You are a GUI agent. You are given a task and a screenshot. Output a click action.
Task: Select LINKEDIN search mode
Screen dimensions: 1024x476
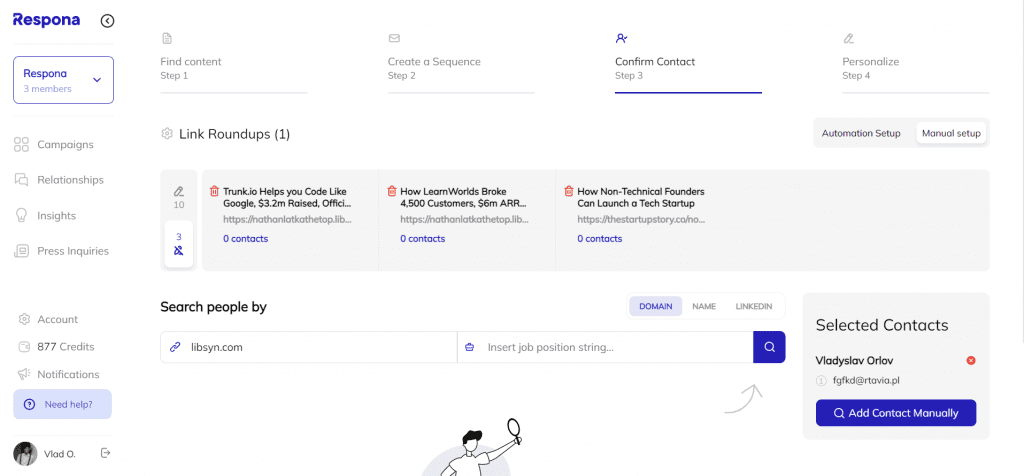tap(754, 306)
